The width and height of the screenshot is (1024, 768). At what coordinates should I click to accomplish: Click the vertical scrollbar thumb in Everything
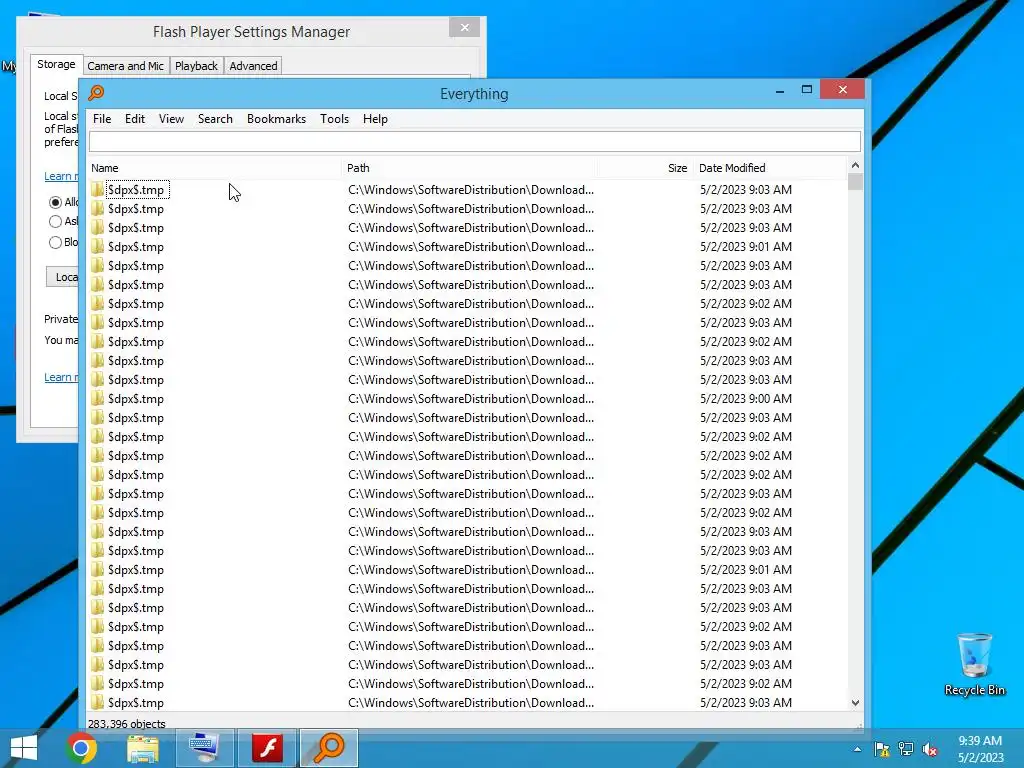pos(856,182)
